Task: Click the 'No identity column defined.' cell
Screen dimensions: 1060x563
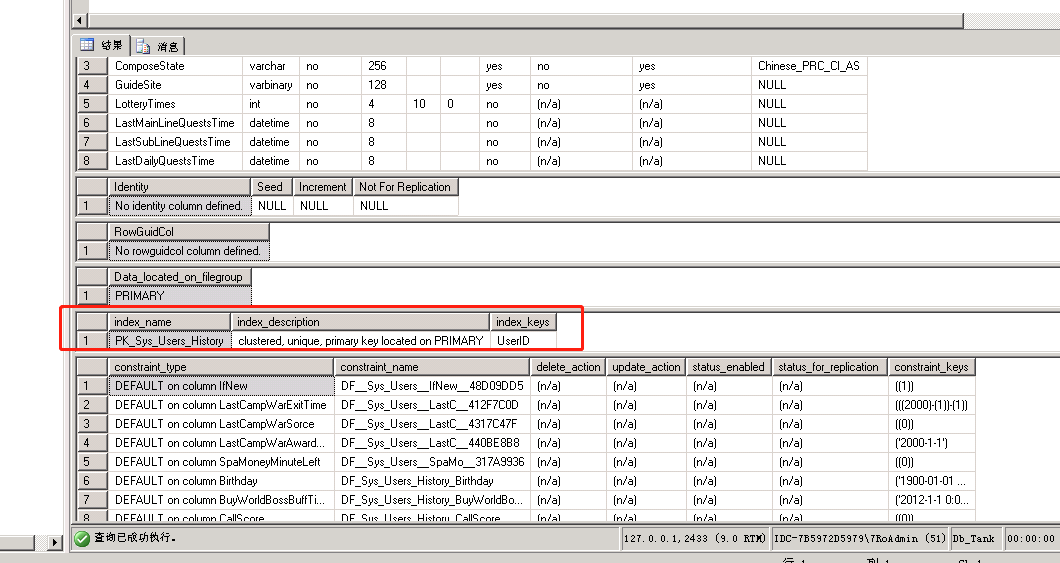Action: coord(179,205)
